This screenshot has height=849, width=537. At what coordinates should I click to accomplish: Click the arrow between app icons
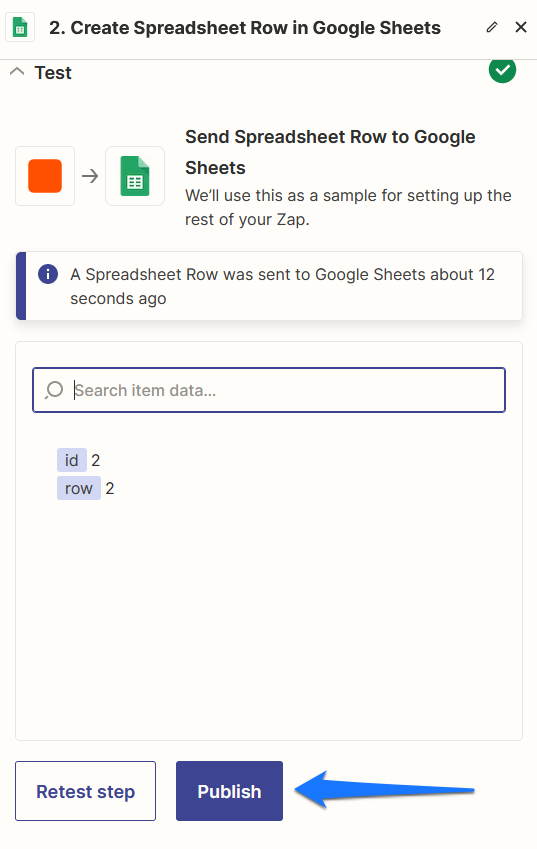[90, 176]
